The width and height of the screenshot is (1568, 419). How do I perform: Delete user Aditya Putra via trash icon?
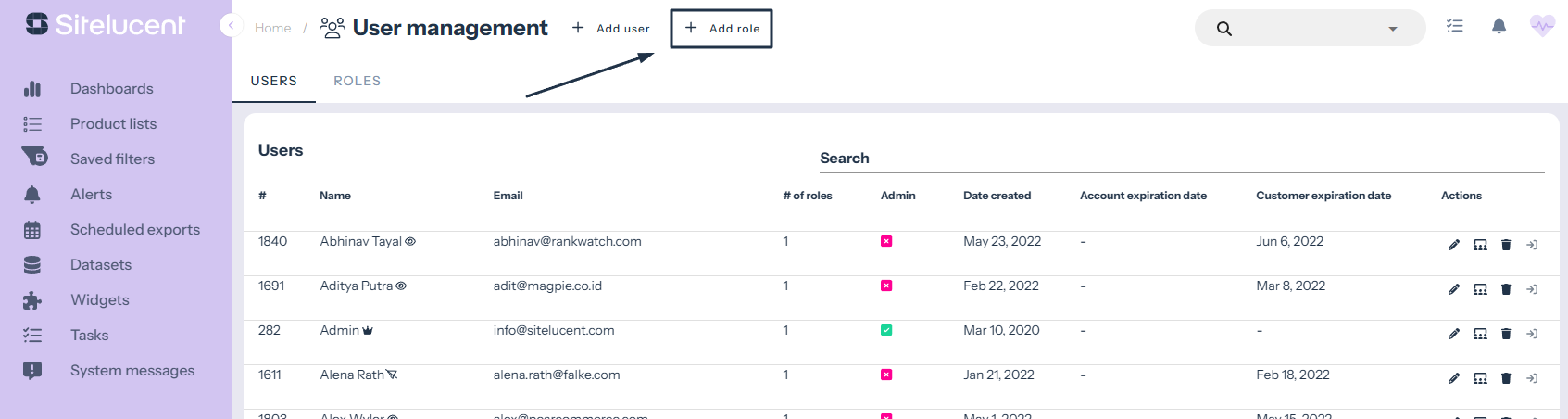point(1506,289)
